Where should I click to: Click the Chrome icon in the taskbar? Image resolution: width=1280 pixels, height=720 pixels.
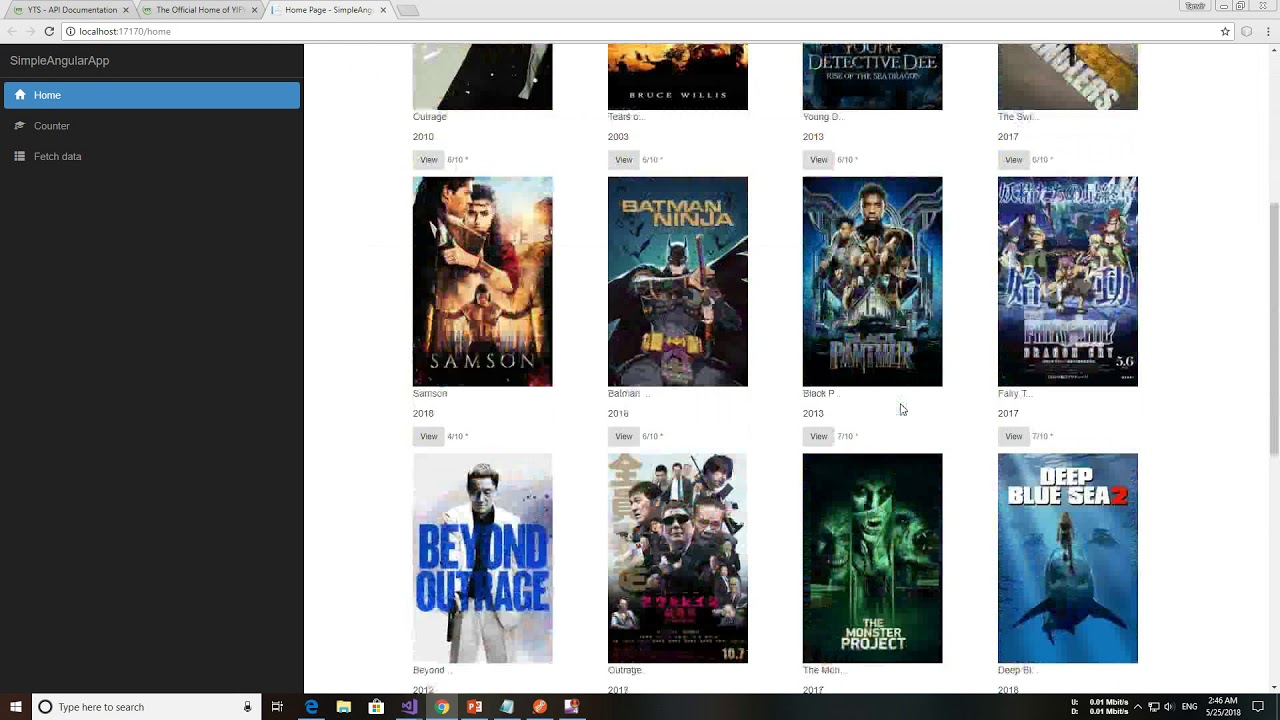click(442, 707)
